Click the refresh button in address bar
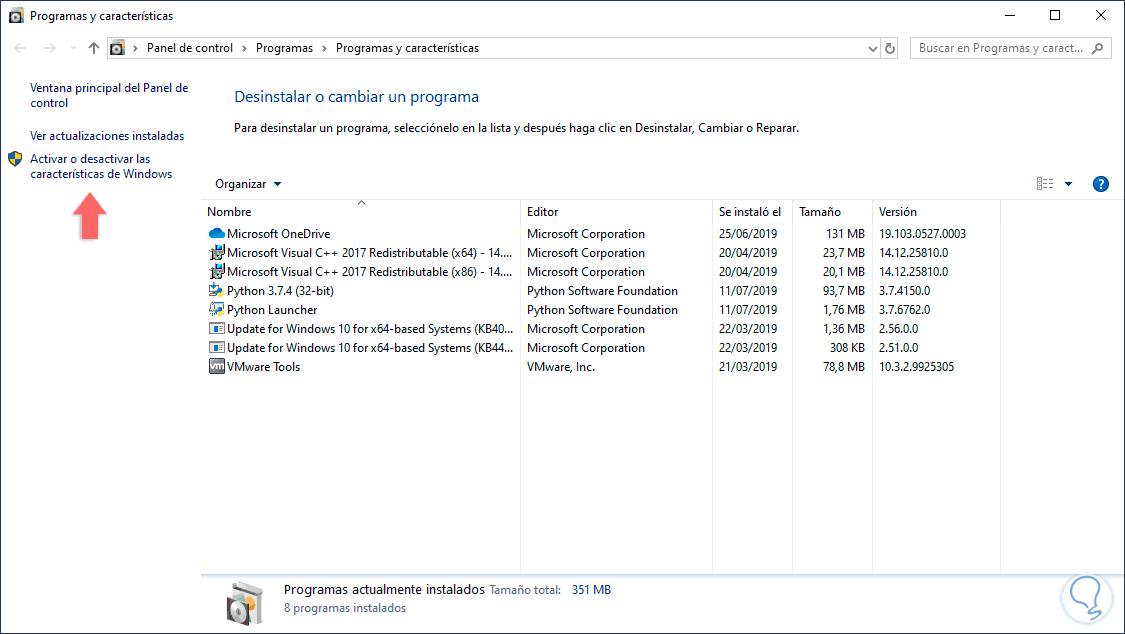The image size is (1125, 634). coord(890,48)
